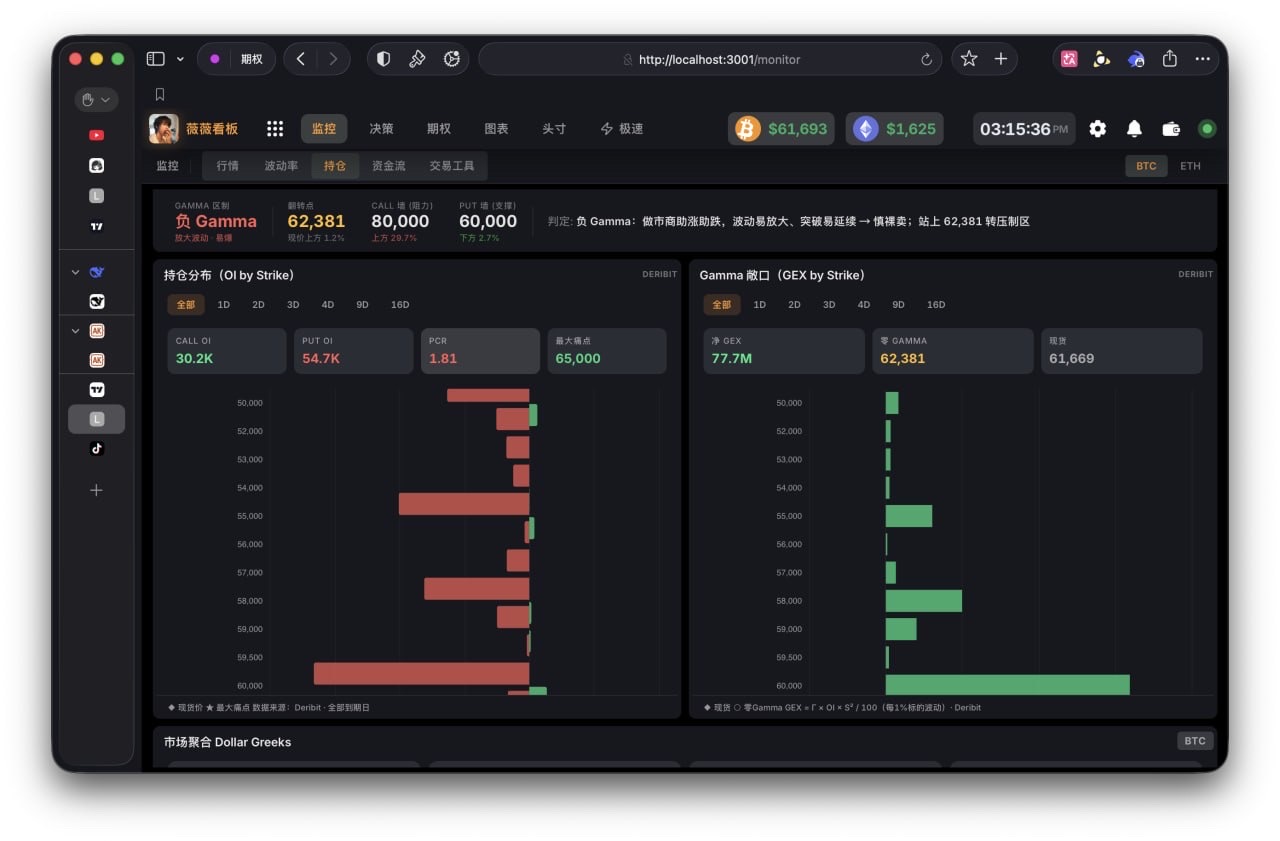Screen dimensions: 1280x841
Task: Click the 60,000 strike red put bar in OI chart
Action: tap(421, 673)
